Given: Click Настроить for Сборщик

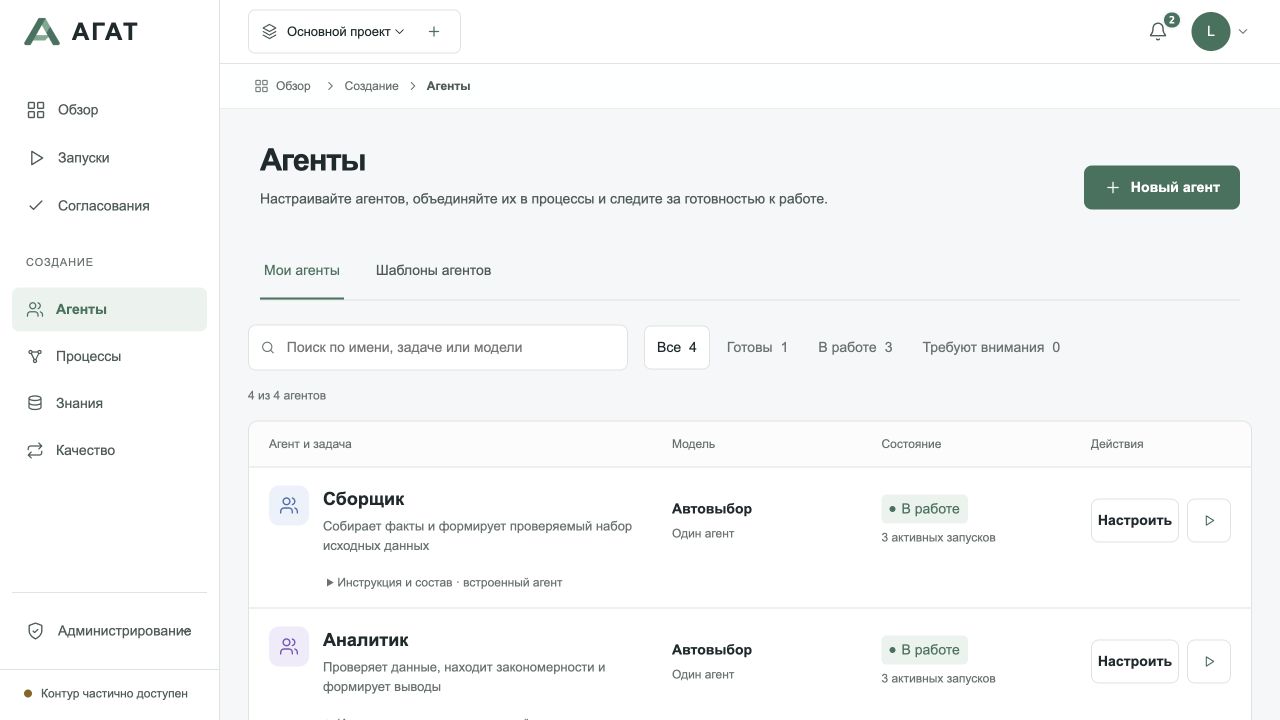Looking at the screenshot, I should pyautogui.click(x=1135, y=520).
